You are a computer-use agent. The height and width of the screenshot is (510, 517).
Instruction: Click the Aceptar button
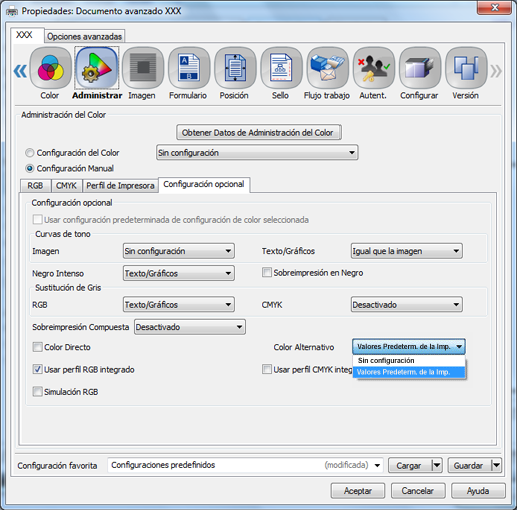point(358,491)
